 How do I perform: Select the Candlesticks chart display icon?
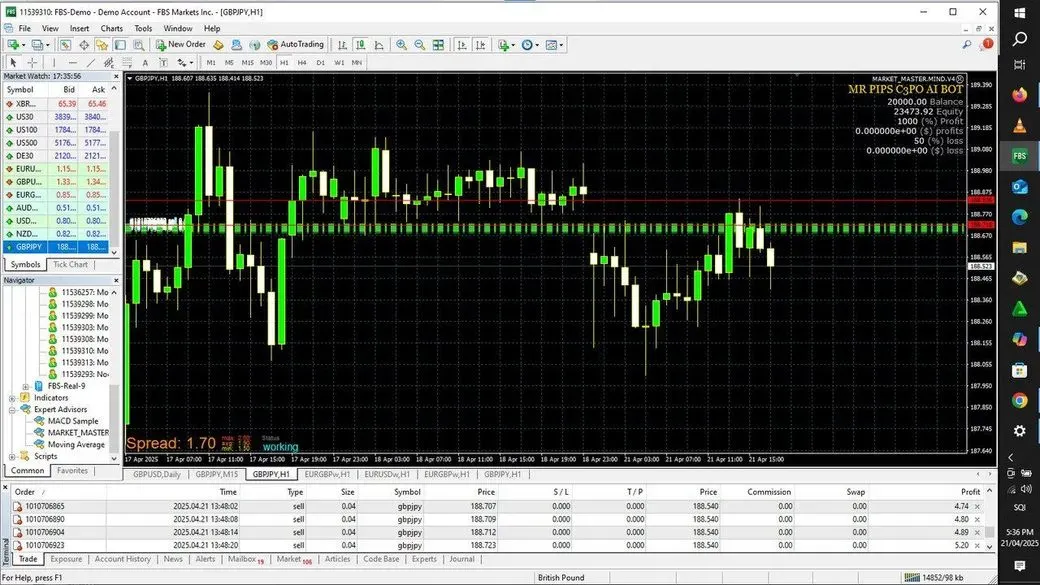(x=360, y=44)
